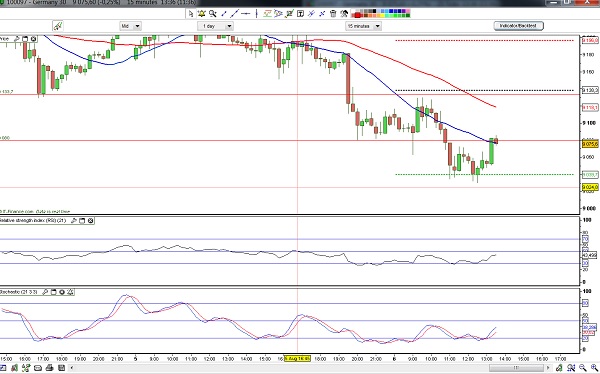Click the right scroll arrow of bottom scrollbar

coord(548,368)
